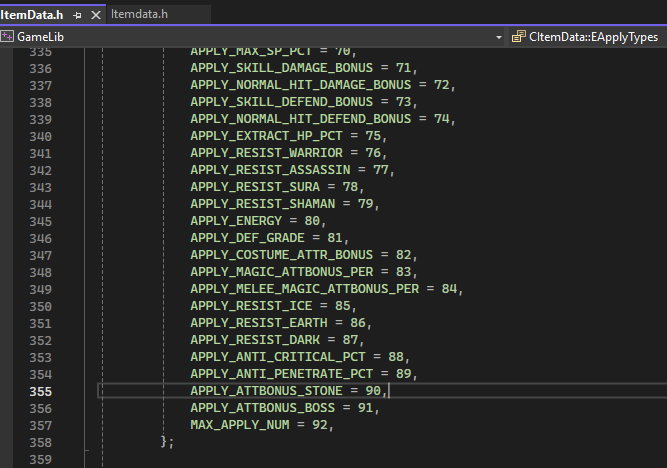Select the active ItemData.h tab
The height and width of the screenshot is (468, 667).
(x=34, y=15)
